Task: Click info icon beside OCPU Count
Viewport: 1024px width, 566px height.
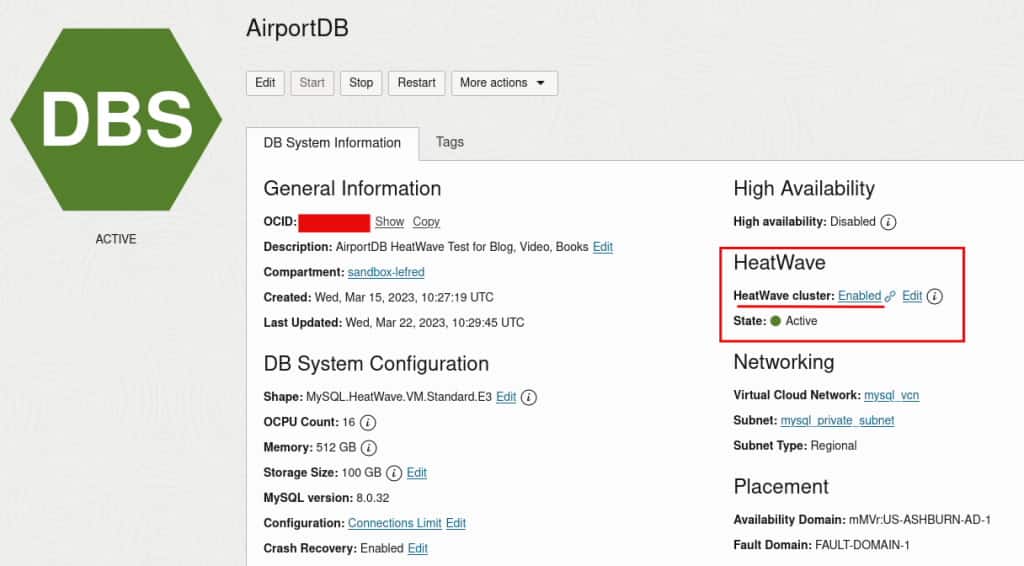Action: [368, 422]
